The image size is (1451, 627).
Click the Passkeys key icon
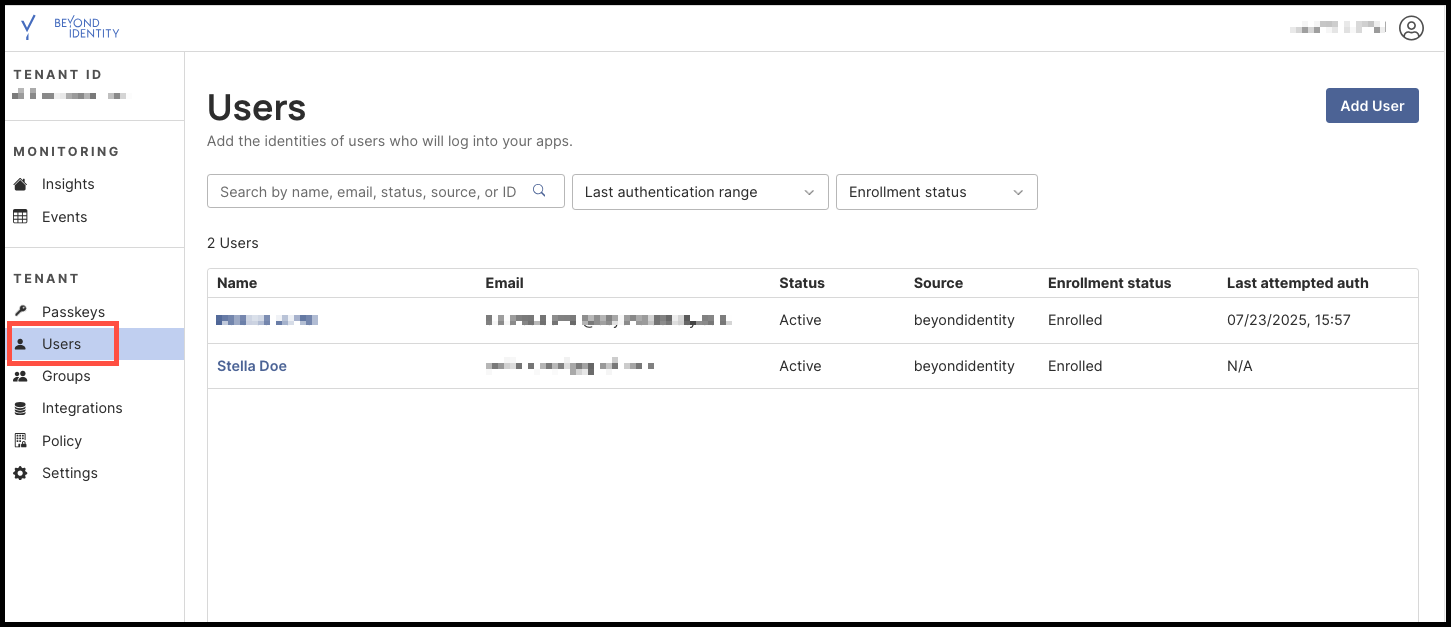(20, 312)
